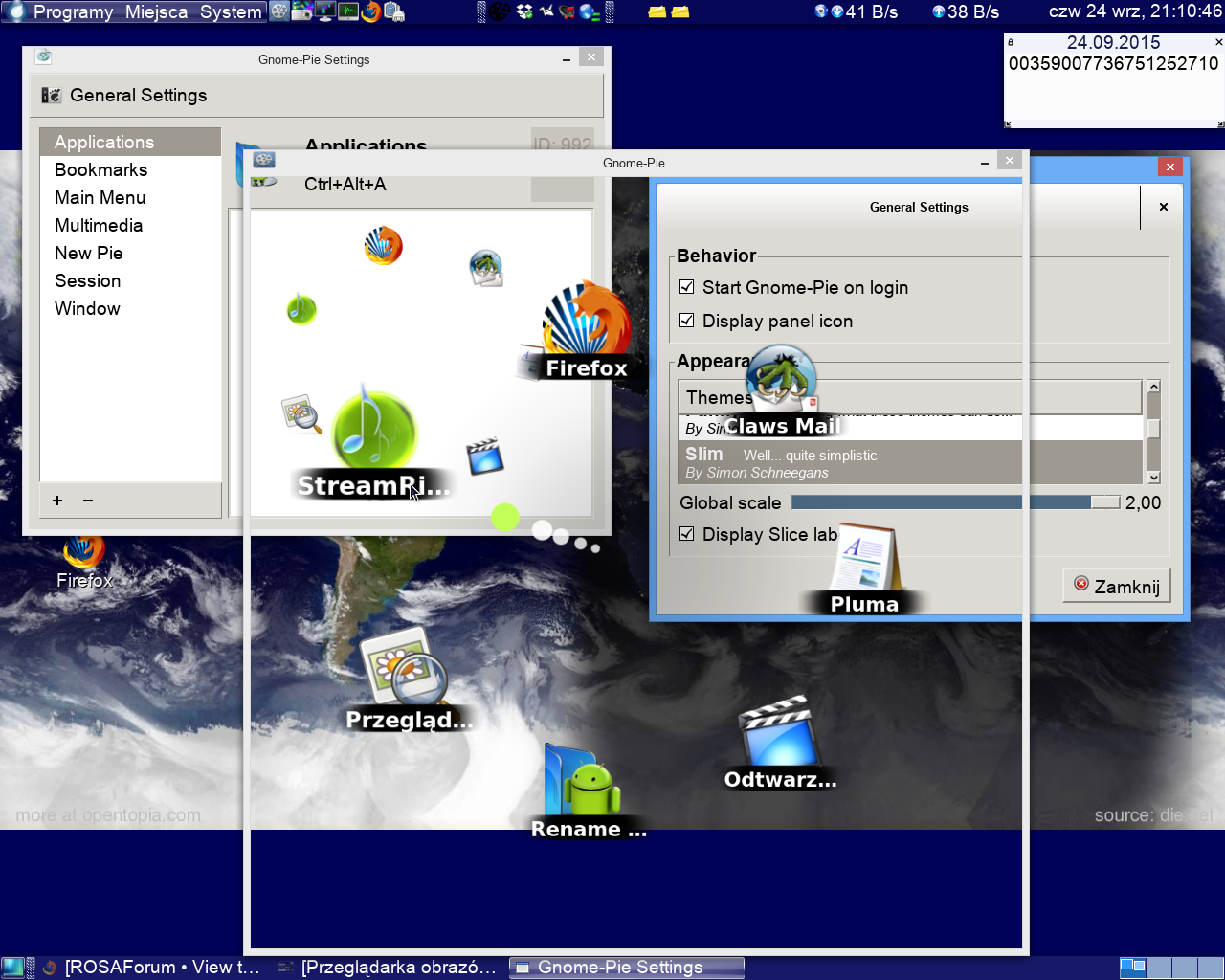Select Multimedia in the pie list
Image resolution: width=1225 pixels, height=980 pixels.
click(x=130, y=225)
